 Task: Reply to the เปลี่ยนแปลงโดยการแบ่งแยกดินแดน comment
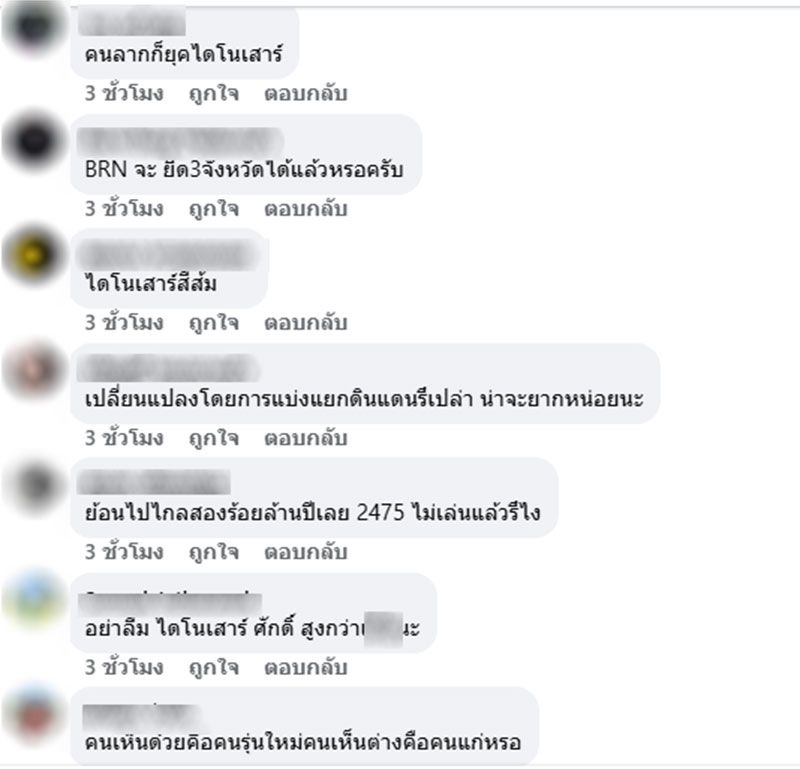[x=306, y=438]
